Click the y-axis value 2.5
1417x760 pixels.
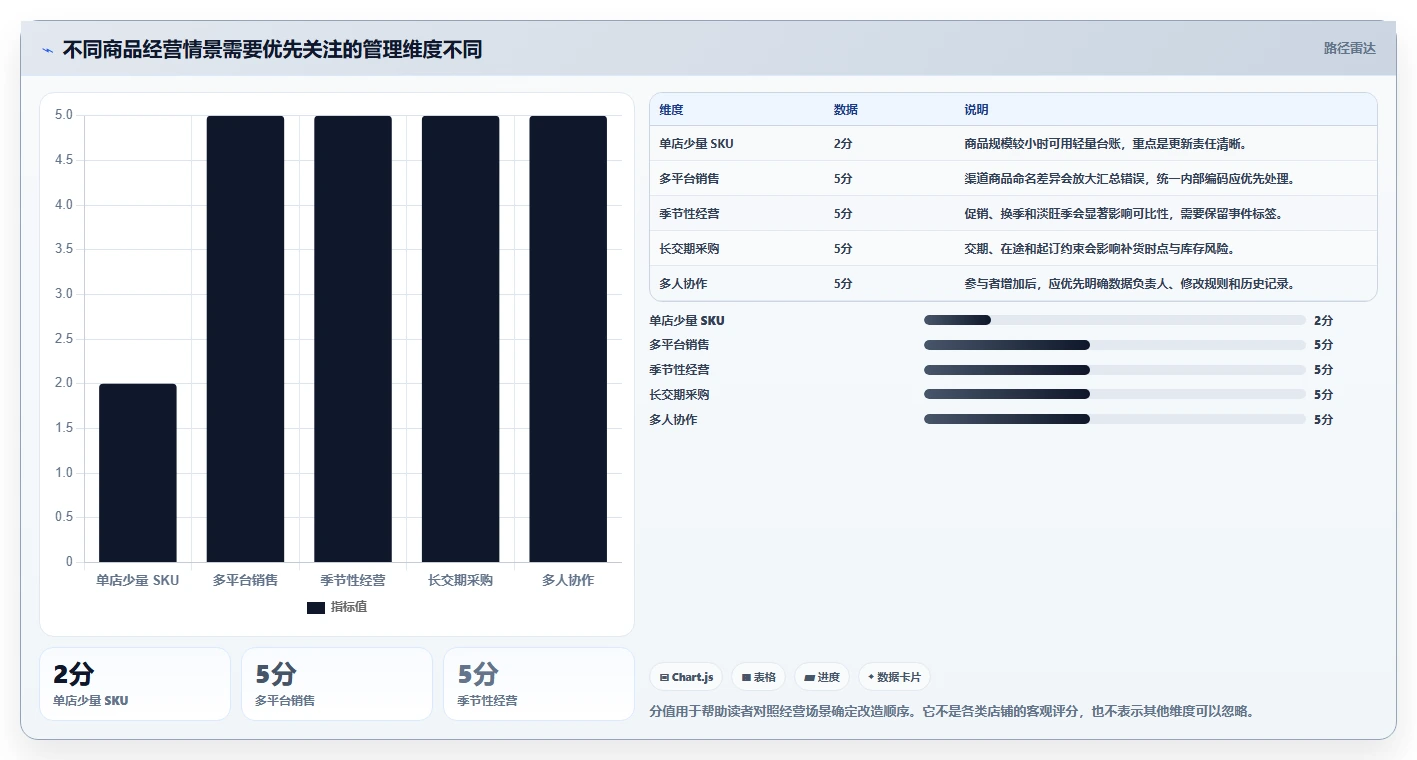tap(63, 339)
